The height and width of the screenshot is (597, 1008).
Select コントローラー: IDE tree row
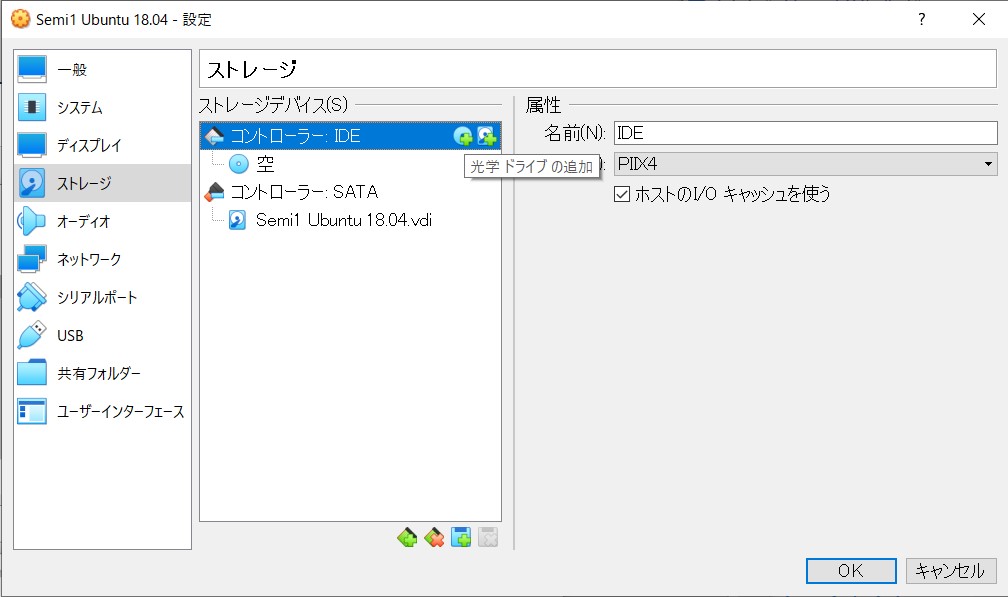coord(350,136)
